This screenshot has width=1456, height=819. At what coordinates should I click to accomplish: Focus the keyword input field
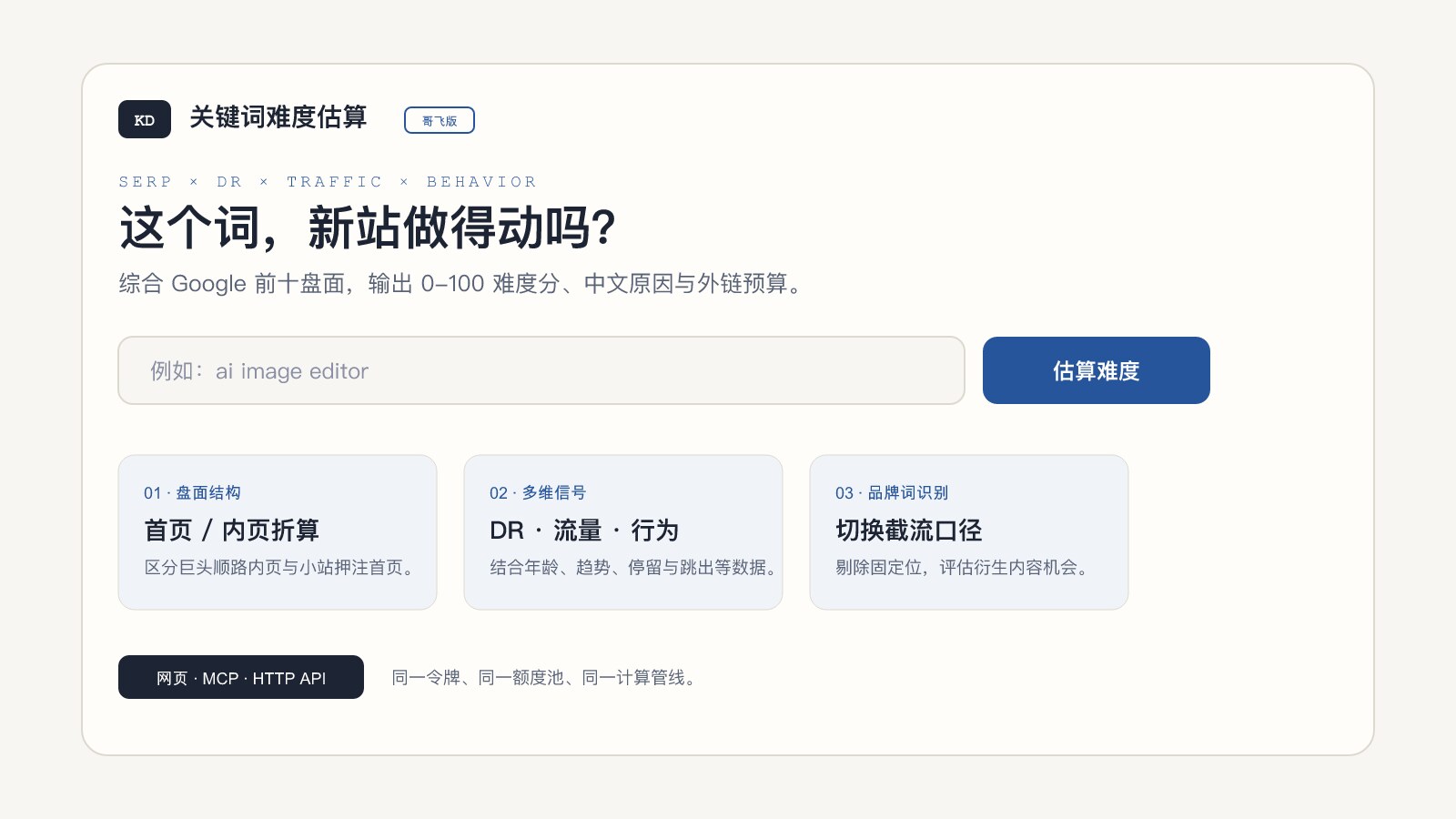click(541, 370)
